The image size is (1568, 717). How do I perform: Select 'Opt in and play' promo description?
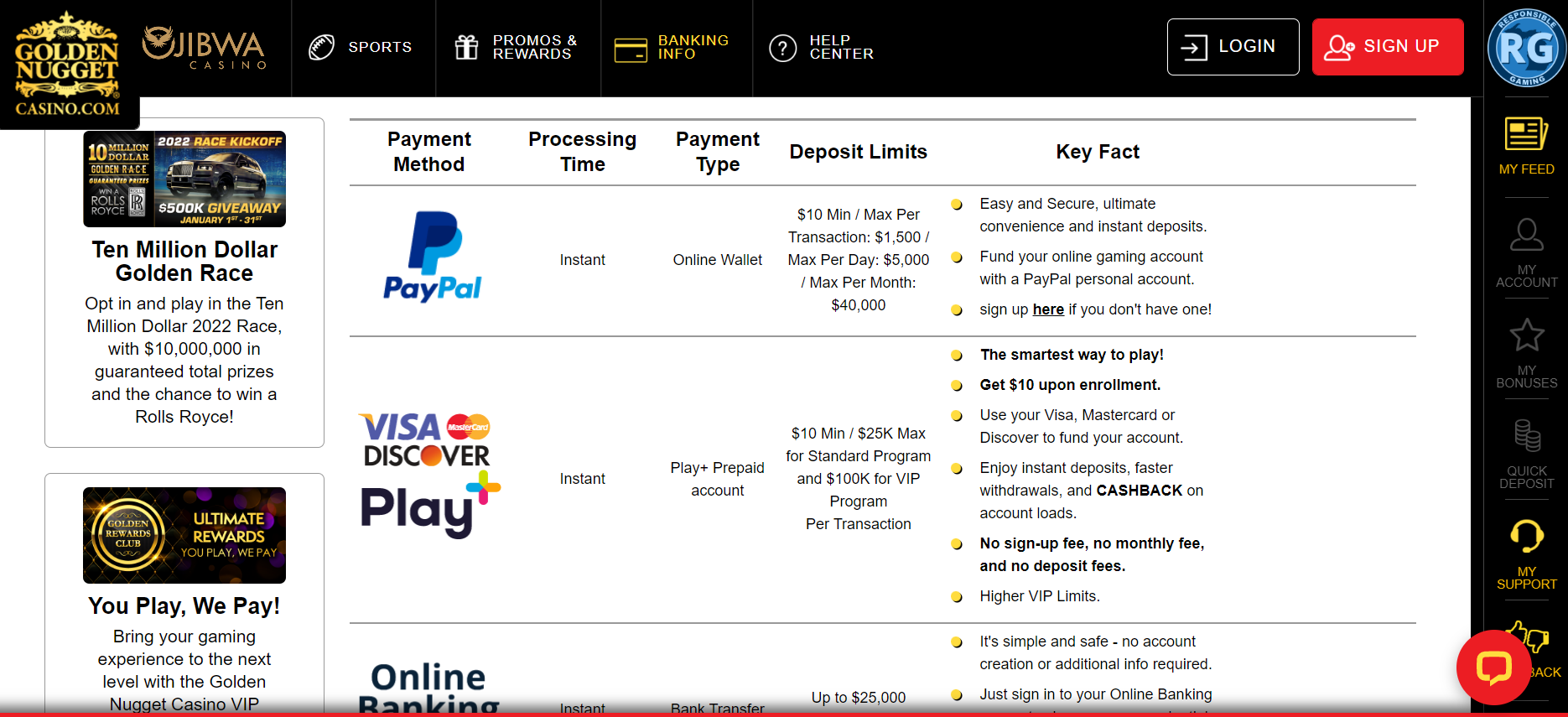point(184,360)
